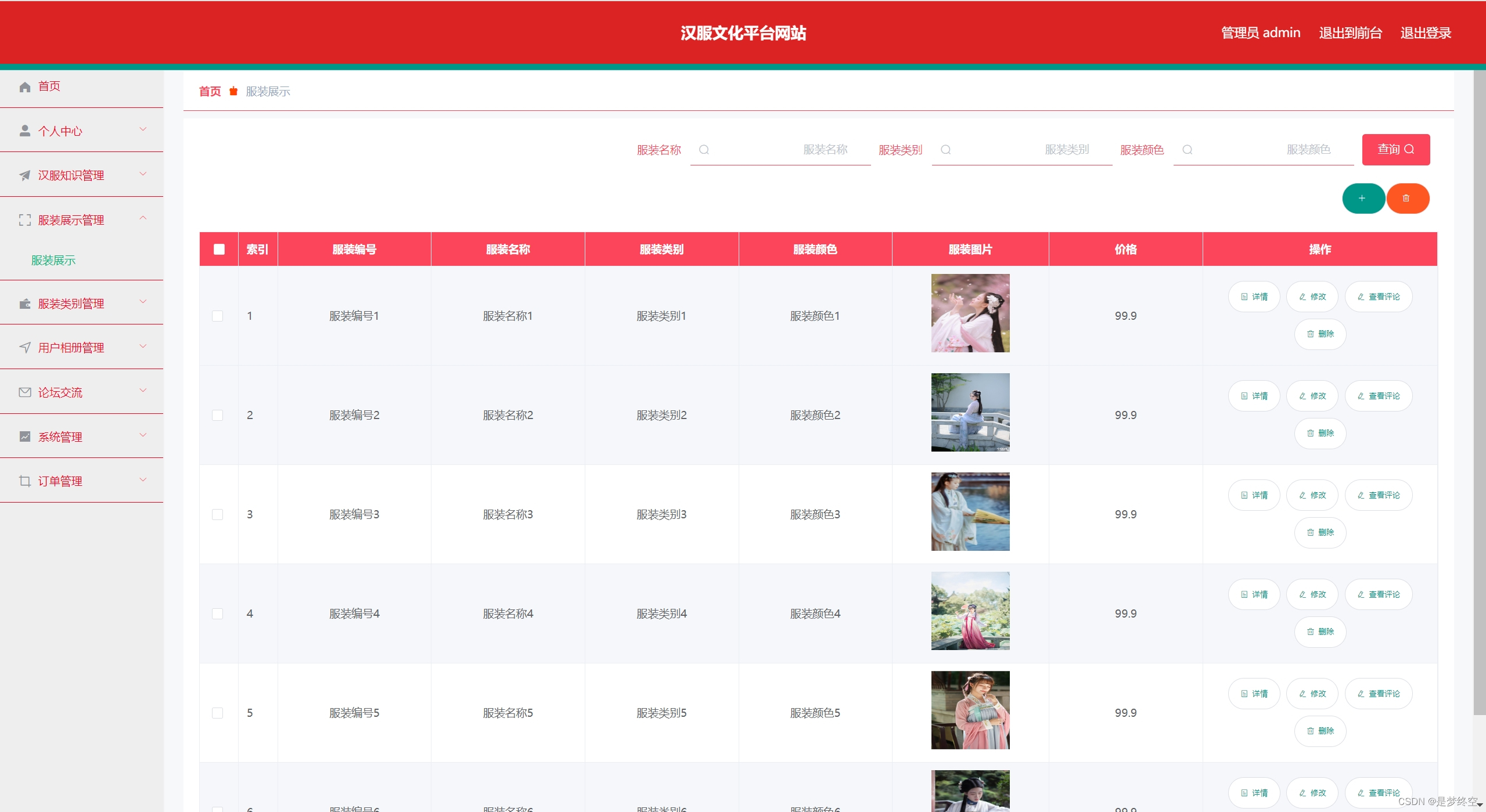
Task: Click the 首页 breadcrumb link
Action: tap(210, 91)
